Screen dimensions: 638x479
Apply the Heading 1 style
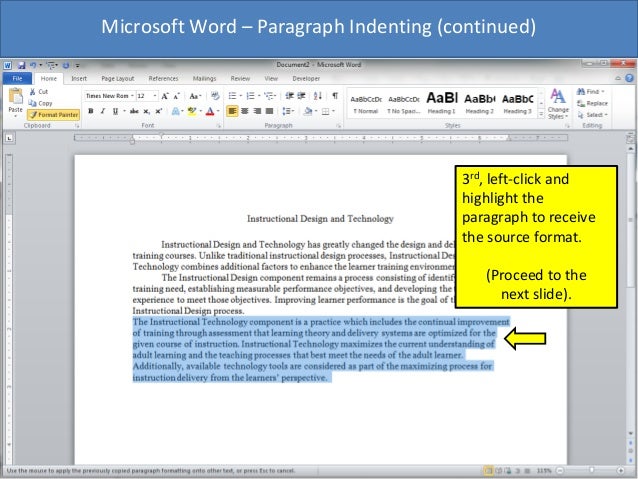click(x=441, y=103)
